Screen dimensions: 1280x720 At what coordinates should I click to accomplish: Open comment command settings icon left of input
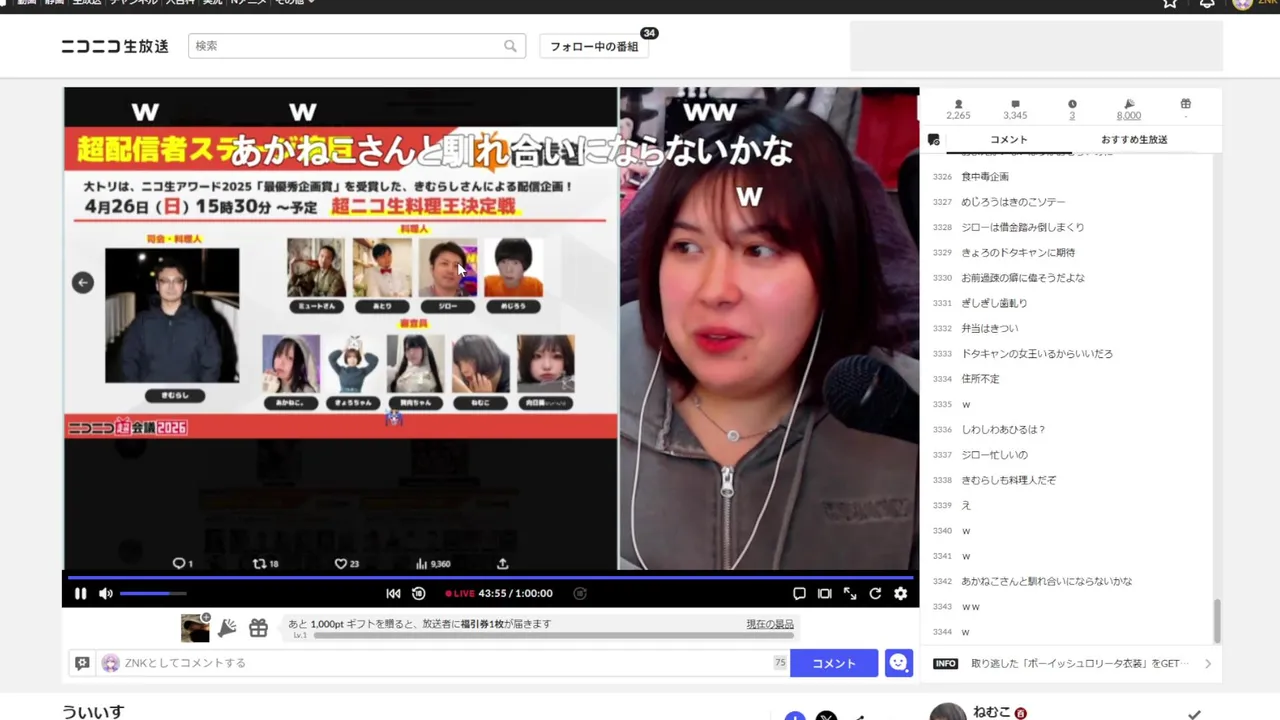pos(82,663)
